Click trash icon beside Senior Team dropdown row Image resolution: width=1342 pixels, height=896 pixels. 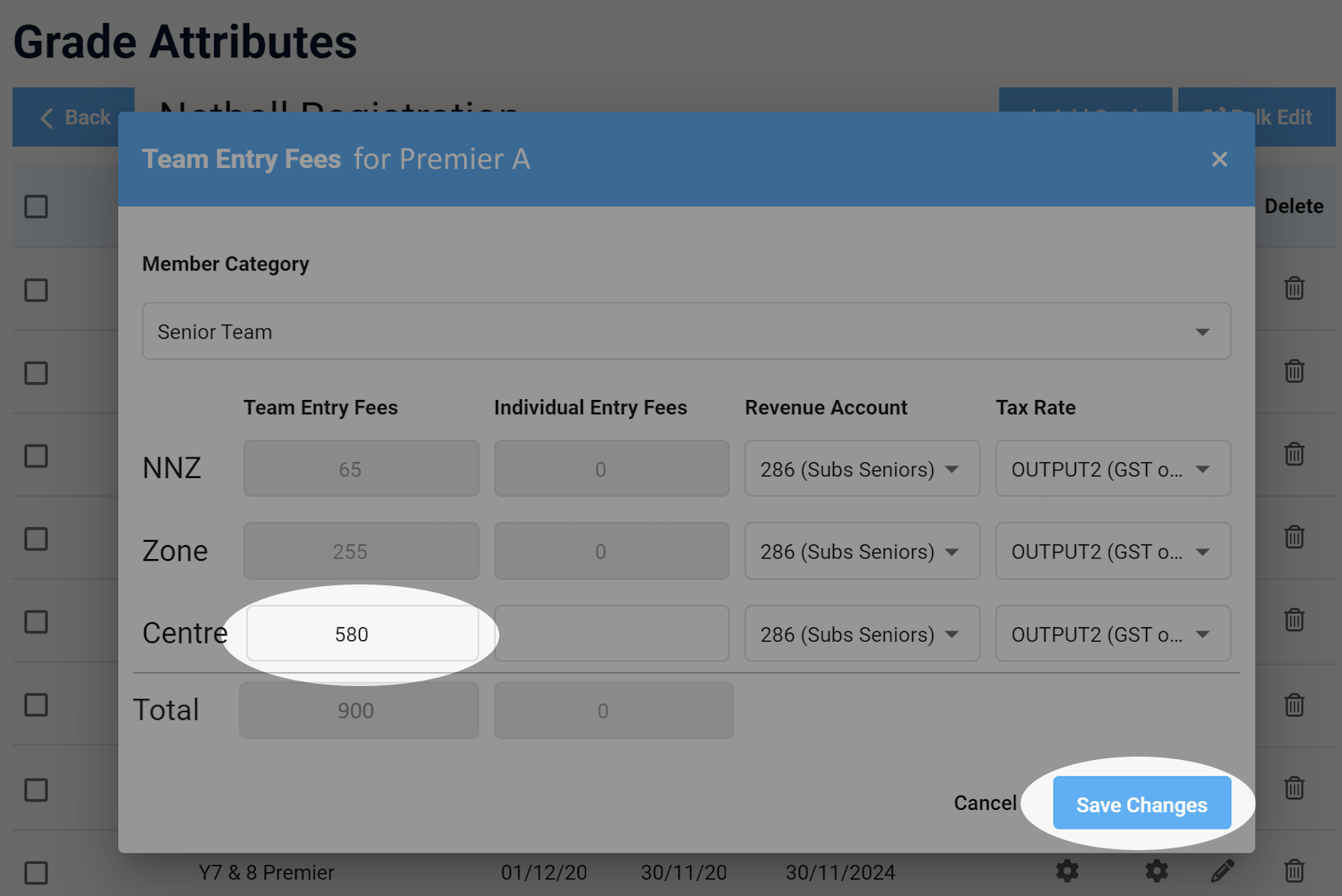click(1294, 371)
